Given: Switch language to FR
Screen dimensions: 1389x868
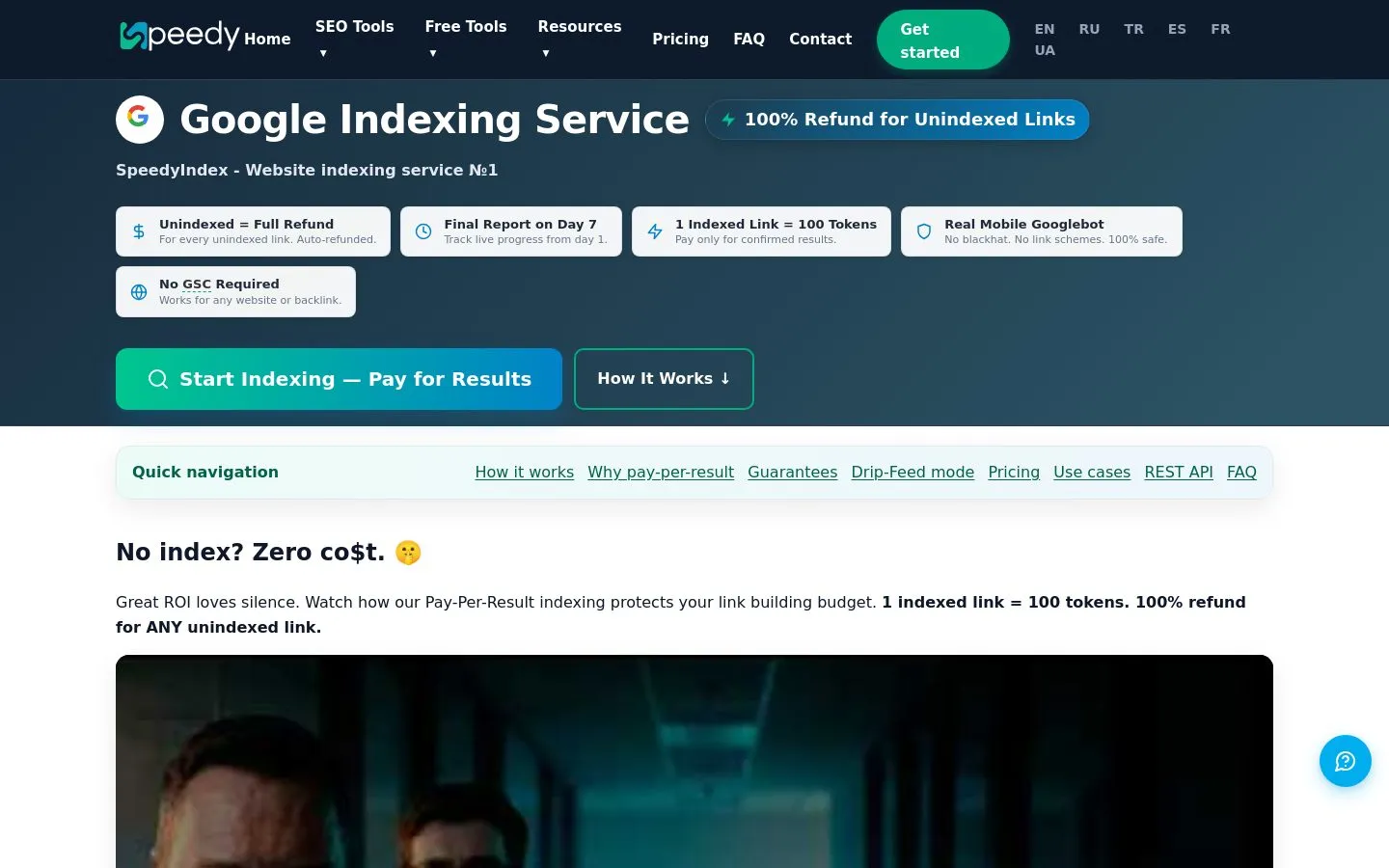Looking at the screenshot, I should click(1220, 29).
